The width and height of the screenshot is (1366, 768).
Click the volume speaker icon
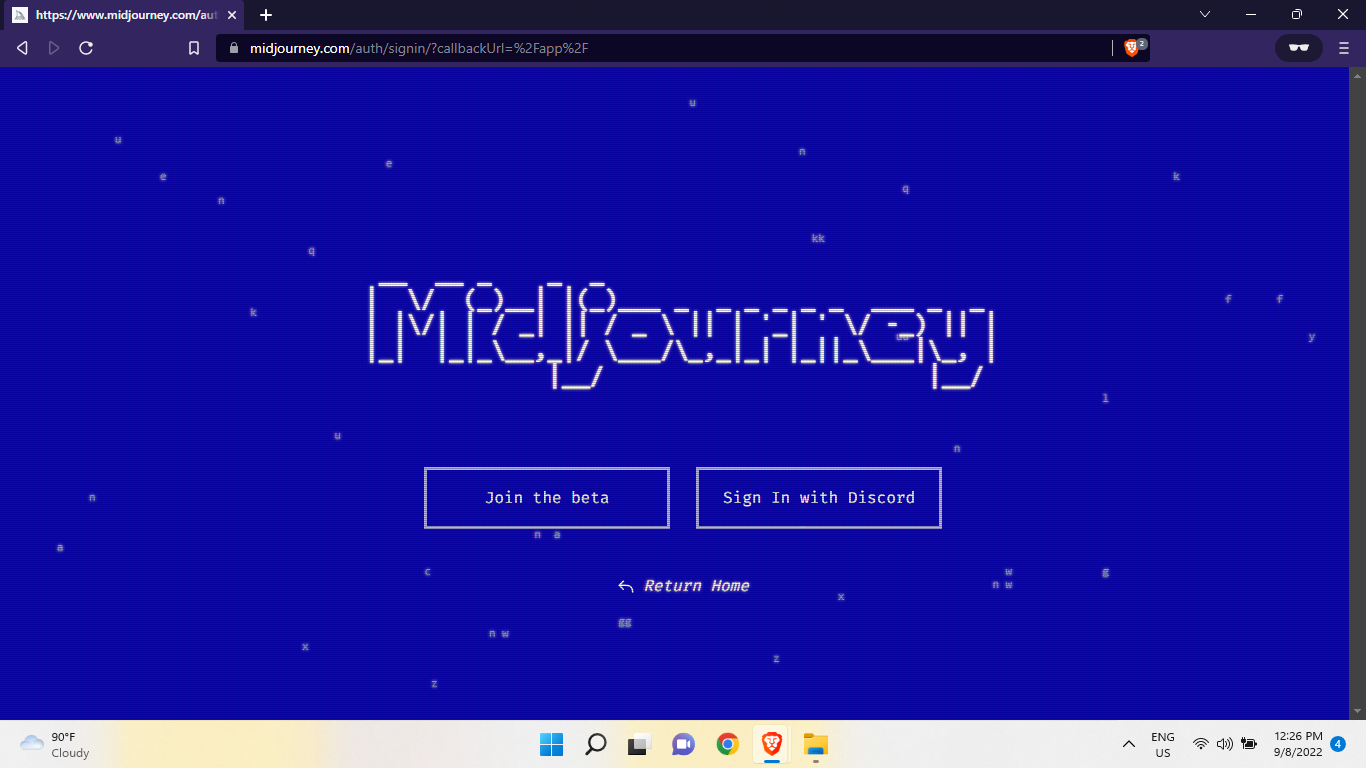click(1225, 744)
